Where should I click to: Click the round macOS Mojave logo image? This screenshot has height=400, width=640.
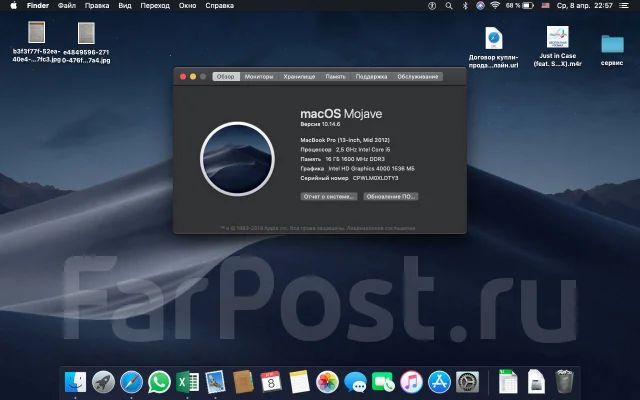tap(237, 159)
